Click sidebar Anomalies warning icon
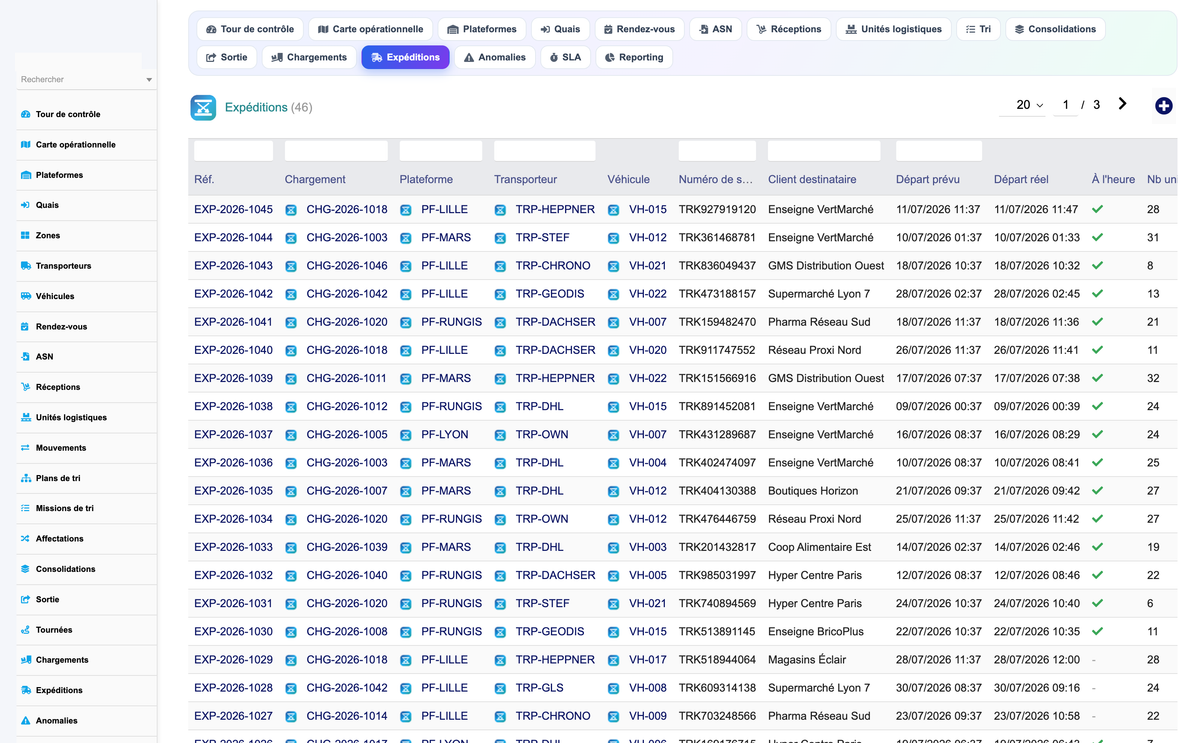 click(x=25, y=721)
